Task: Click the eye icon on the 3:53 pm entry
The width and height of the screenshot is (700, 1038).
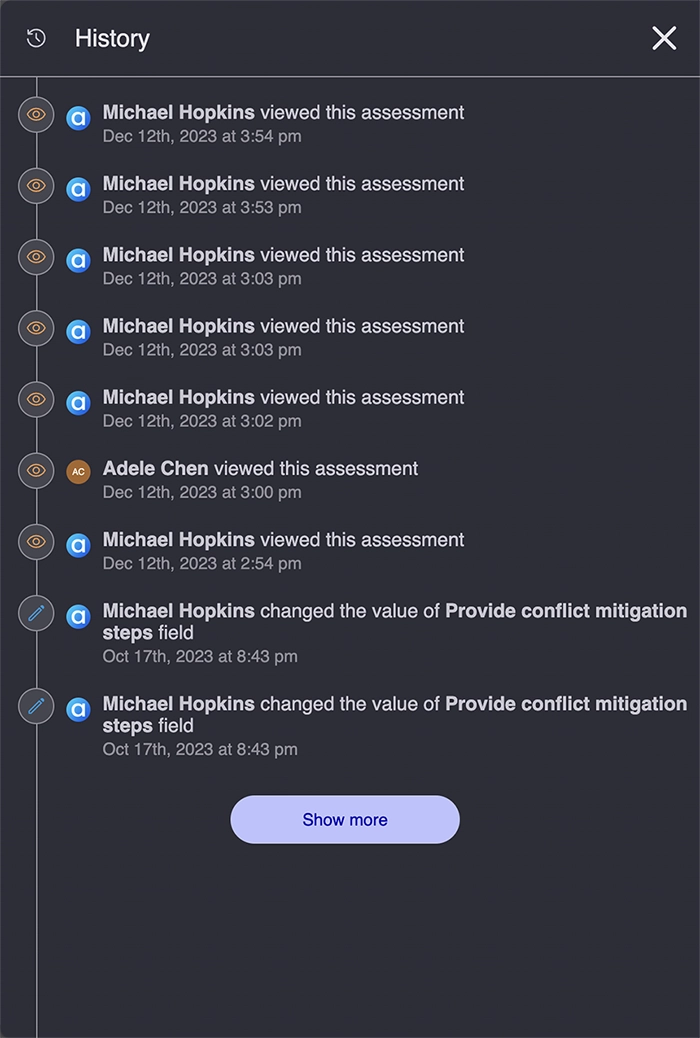Action: pos(36,185)
